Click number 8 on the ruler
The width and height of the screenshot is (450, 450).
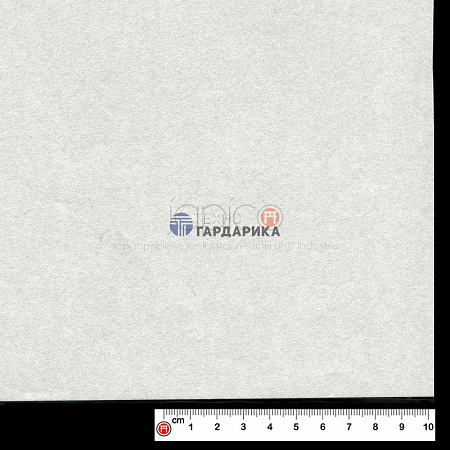[x=375, y=427]
